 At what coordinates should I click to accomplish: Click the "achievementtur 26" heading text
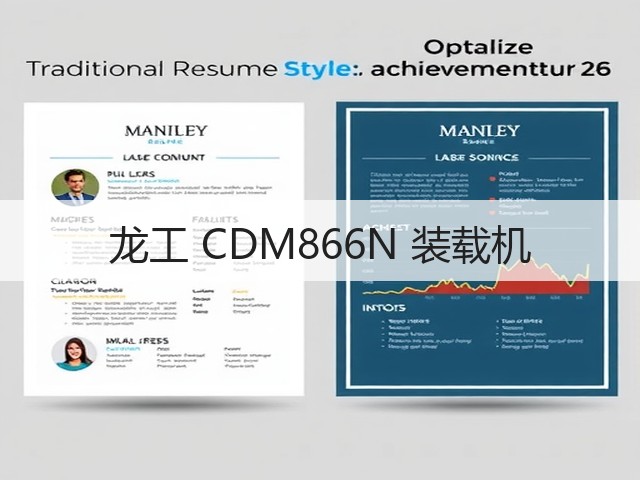coord(491,69)
